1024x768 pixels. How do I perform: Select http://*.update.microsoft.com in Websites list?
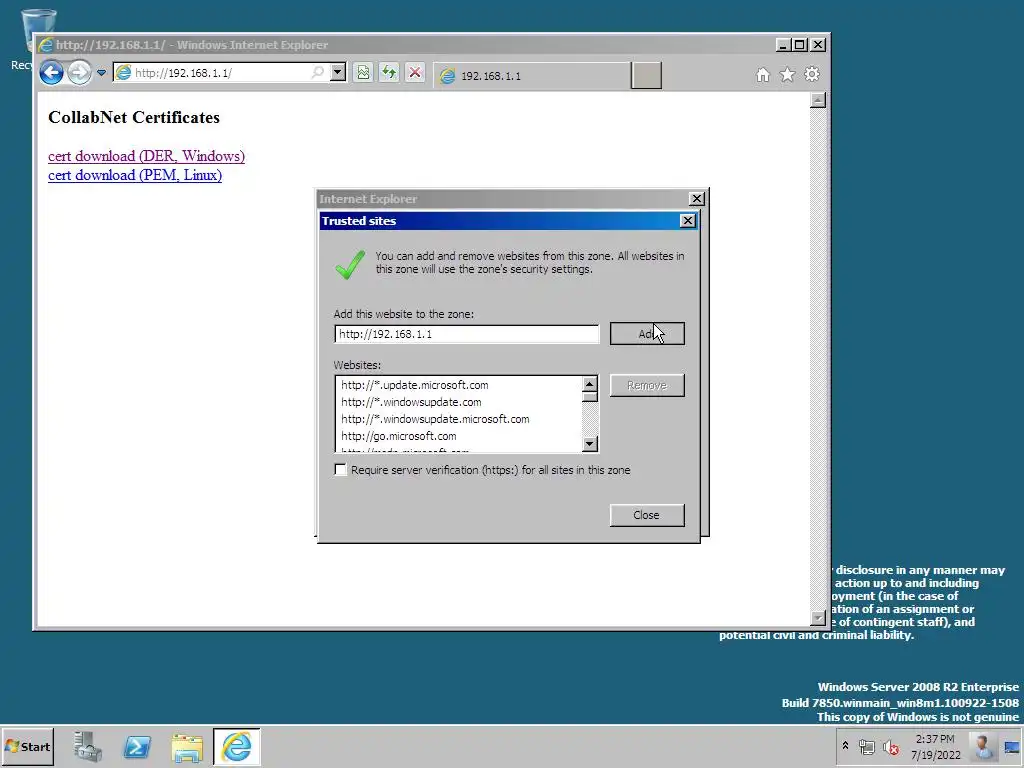[x=415, y=385]
